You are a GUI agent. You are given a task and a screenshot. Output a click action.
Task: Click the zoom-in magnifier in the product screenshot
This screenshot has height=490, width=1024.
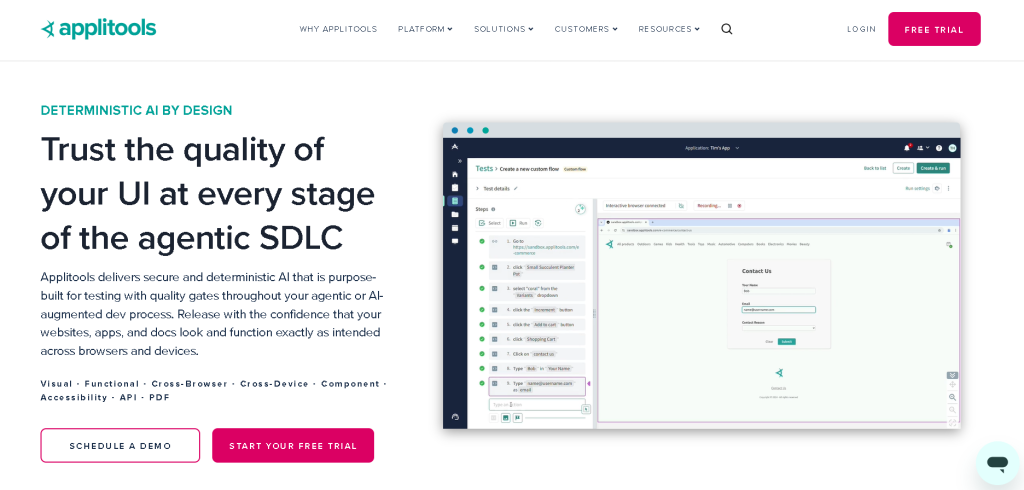(x=952, y=397)
